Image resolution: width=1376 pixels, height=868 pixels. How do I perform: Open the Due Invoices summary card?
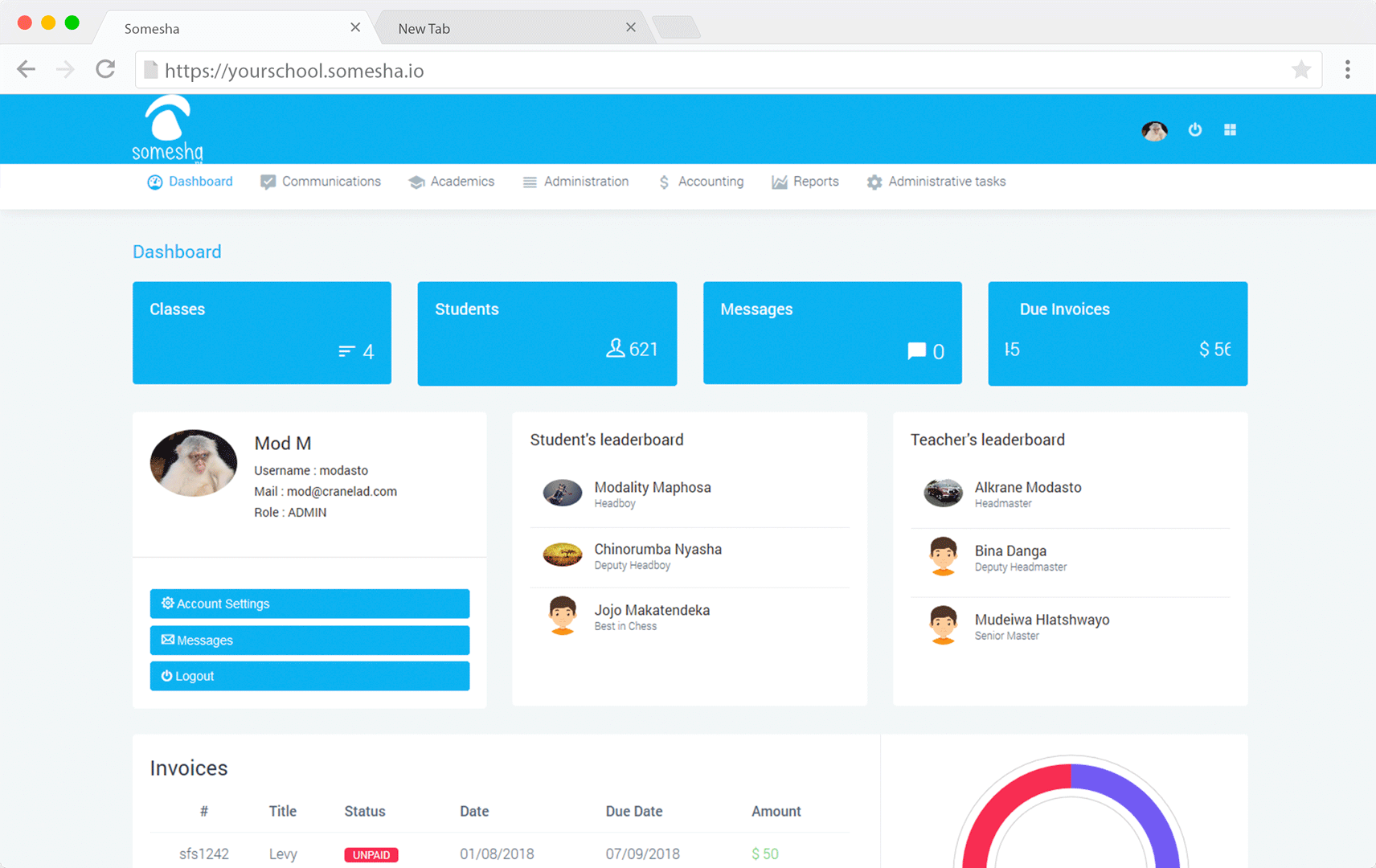1118,333
